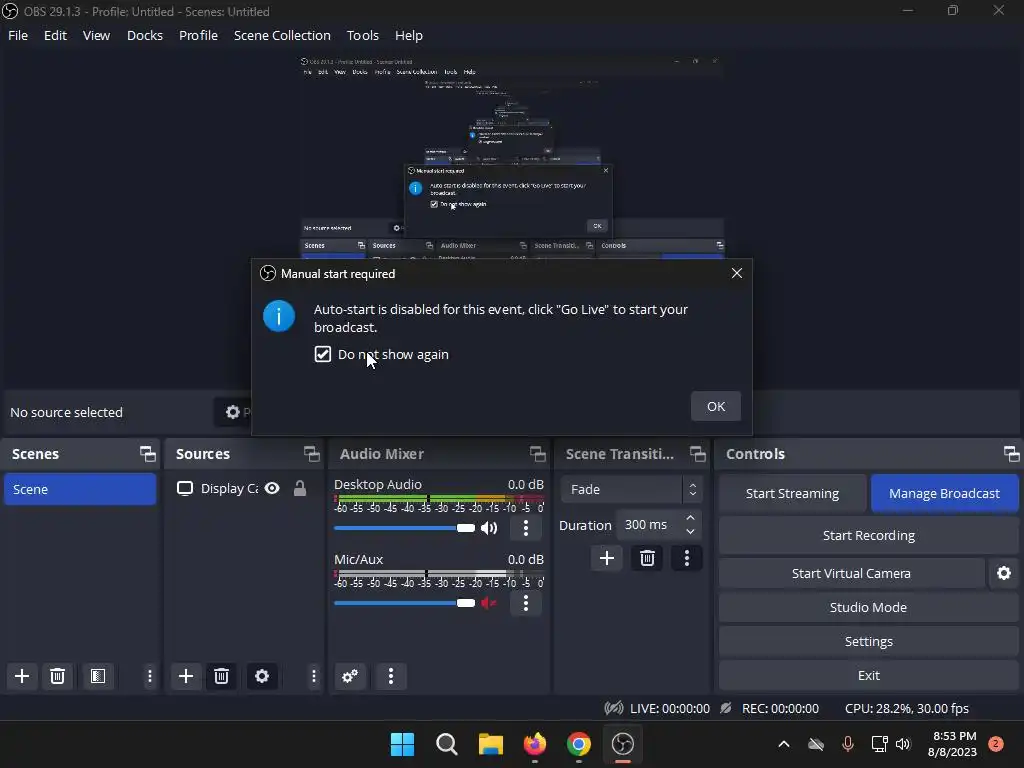Click Exit button in Controls
1024x768 pixels.
869,675
